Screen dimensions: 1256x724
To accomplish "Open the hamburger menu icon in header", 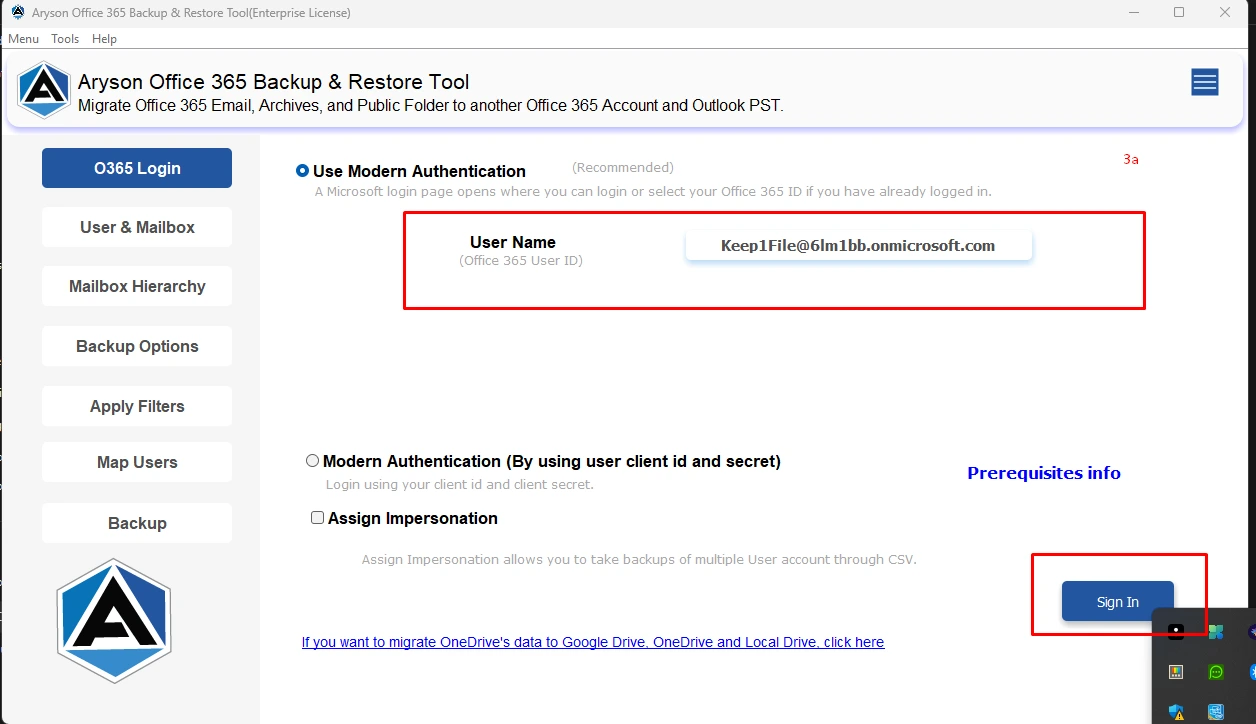I will pyautogui.click(x=1204, y=82).
